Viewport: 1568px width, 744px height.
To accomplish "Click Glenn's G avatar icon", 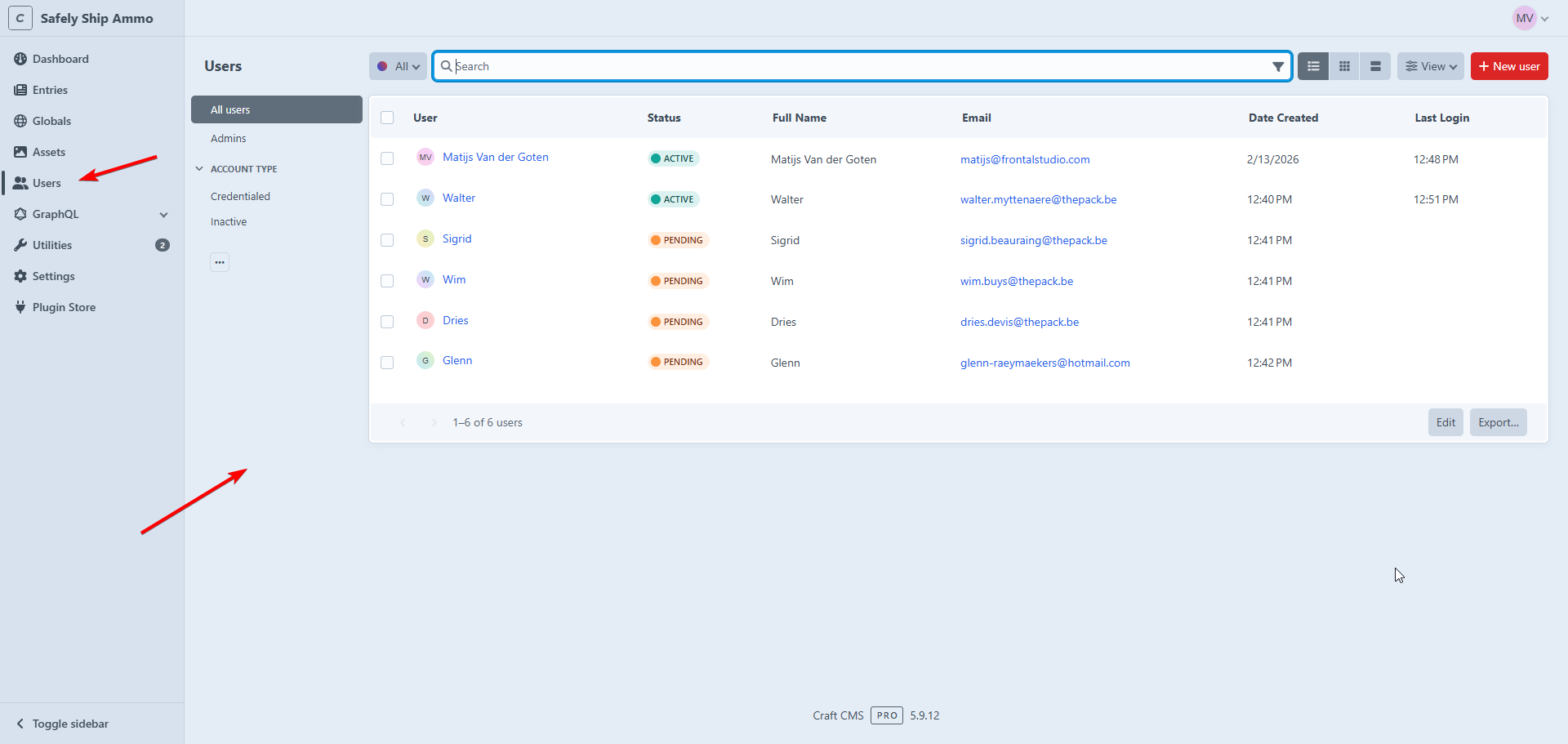I will (425, 361).
